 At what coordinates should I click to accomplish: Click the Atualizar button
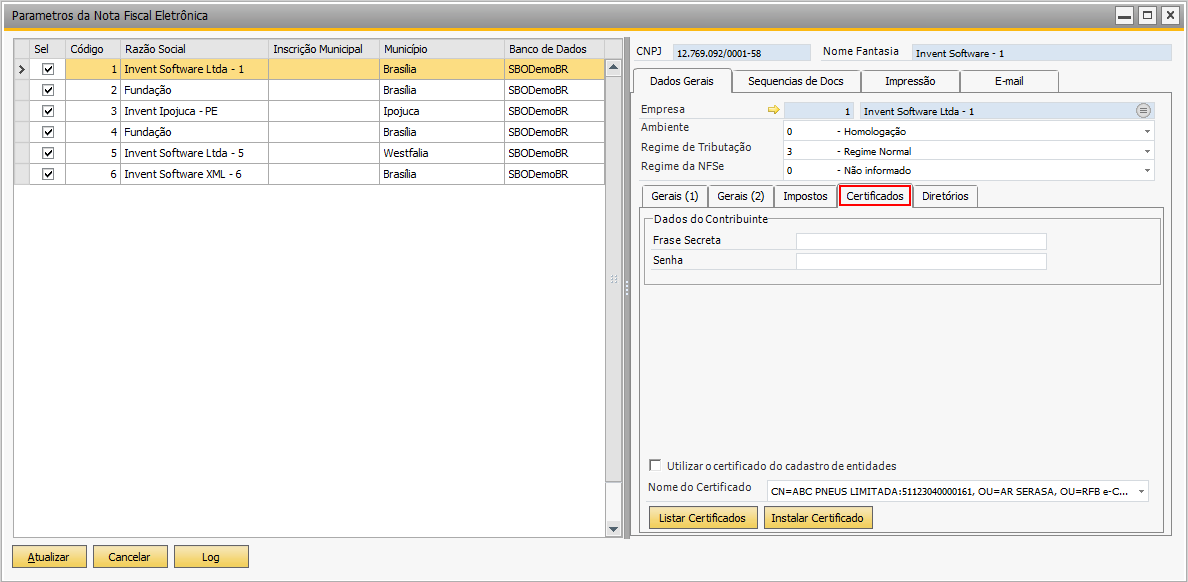(49, 557)
